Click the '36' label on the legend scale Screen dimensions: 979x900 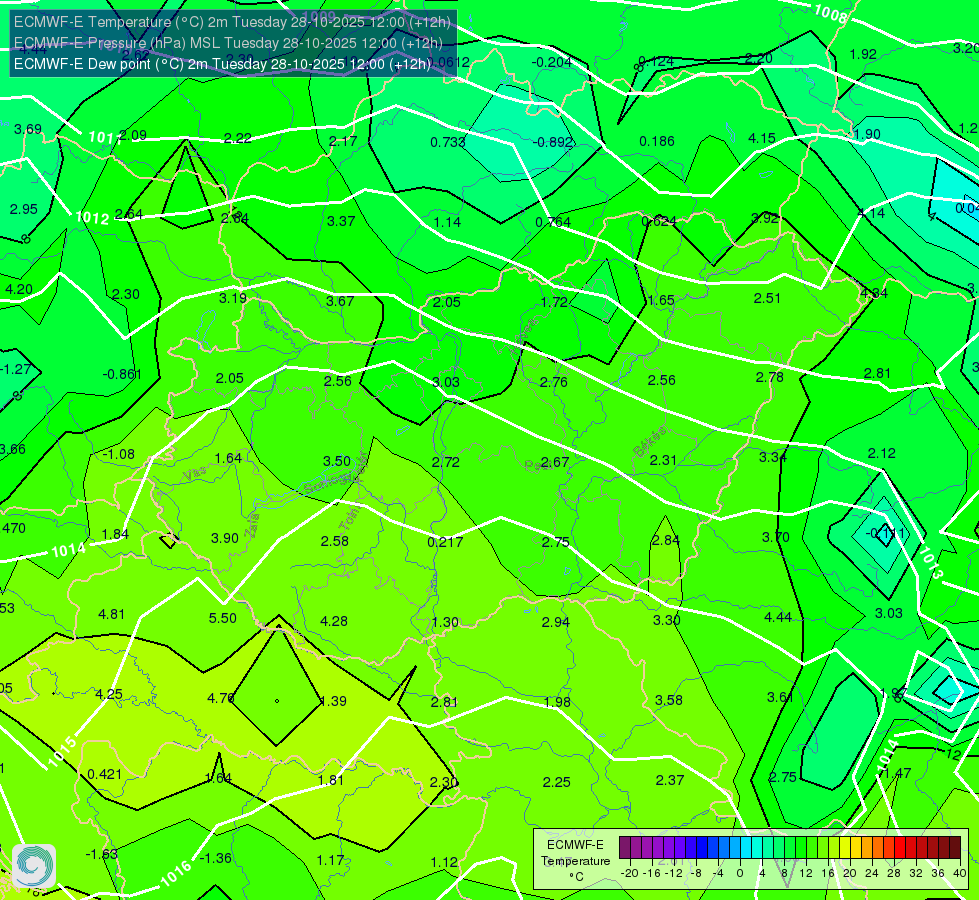[x=937, y=873]
